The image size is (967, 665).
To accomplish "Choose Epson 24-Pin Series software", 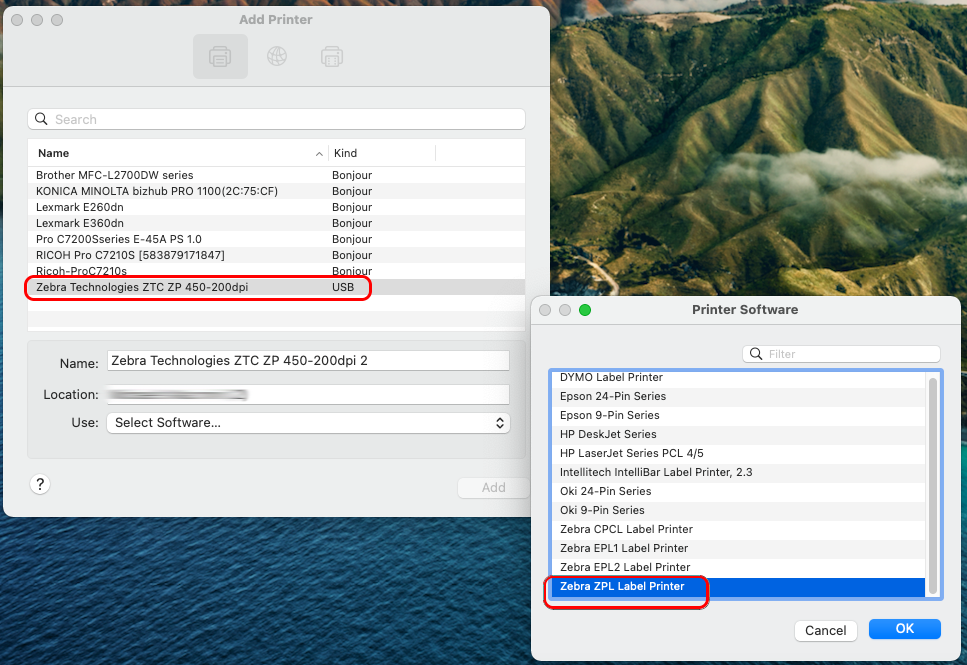I will click(x=738, y=396).
